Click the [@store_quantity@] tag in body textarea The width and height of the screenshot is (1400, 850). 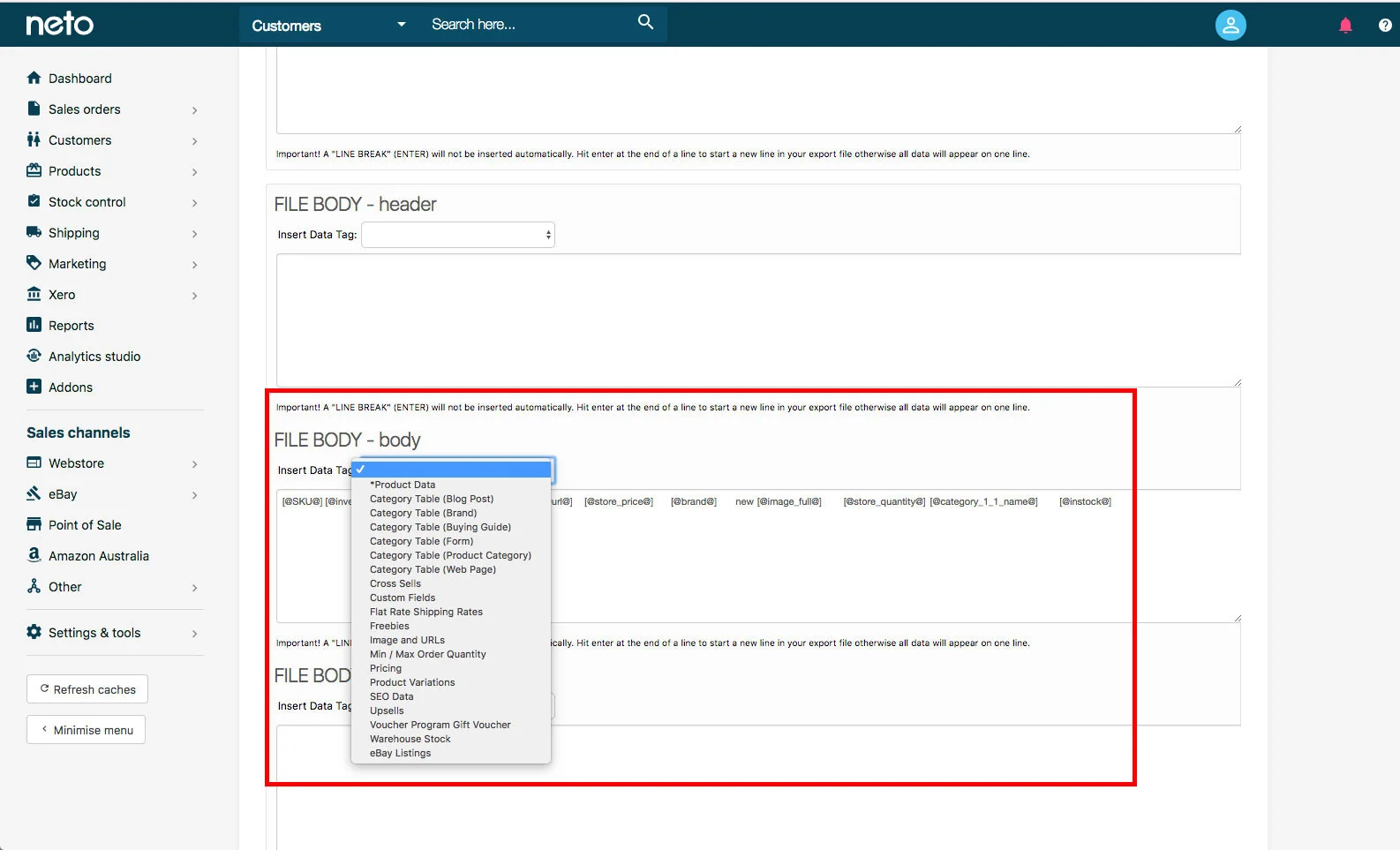coord(884,501)
